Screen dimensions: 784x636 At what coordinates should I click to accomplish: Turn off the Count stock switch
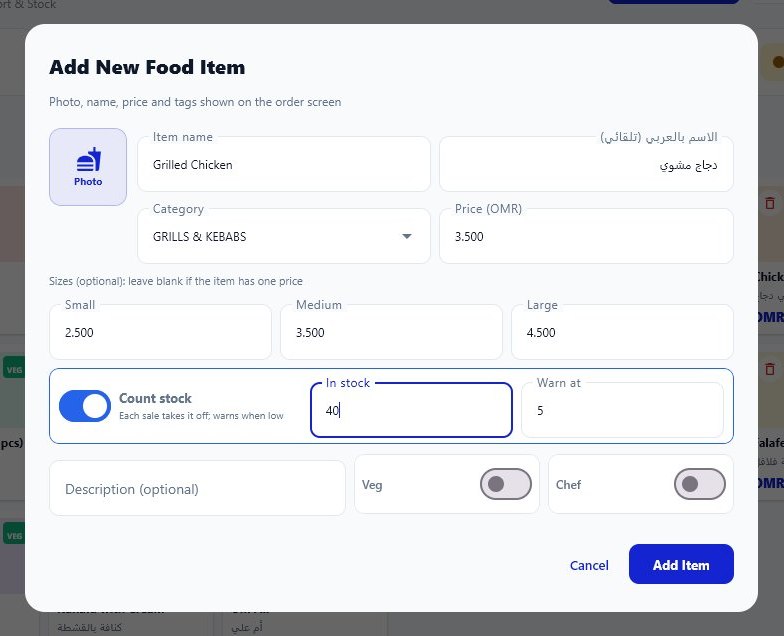85,406
